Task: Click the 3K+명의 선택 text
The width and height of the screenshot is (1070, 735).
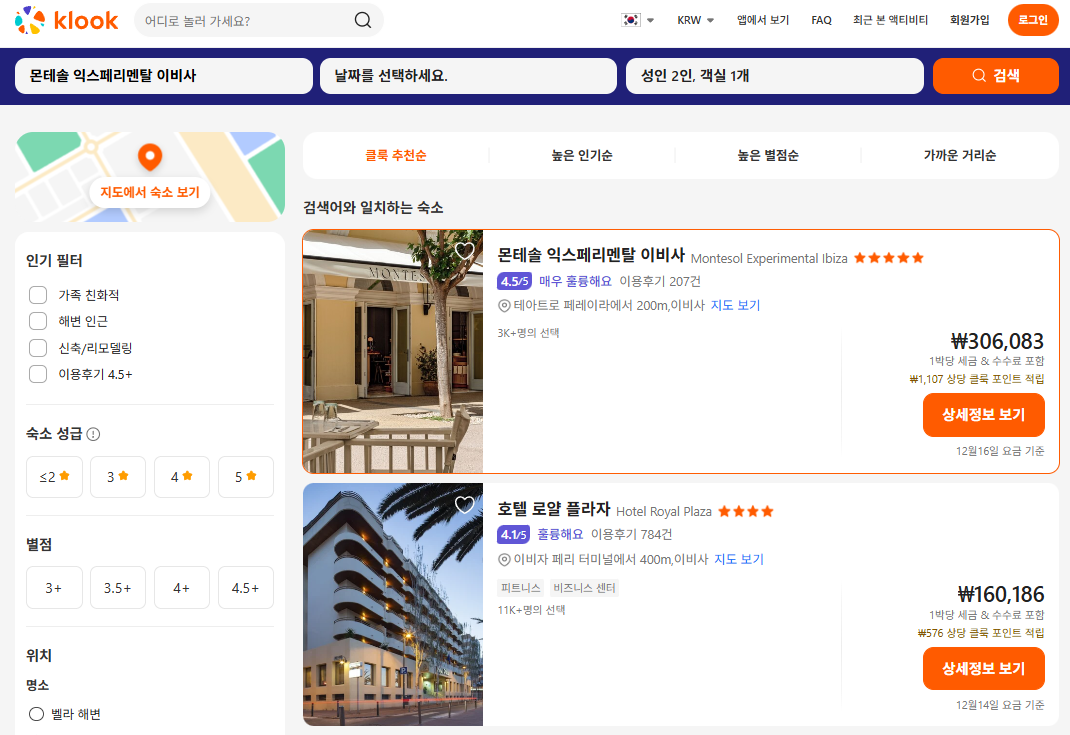Action: [x=528, y=333]
